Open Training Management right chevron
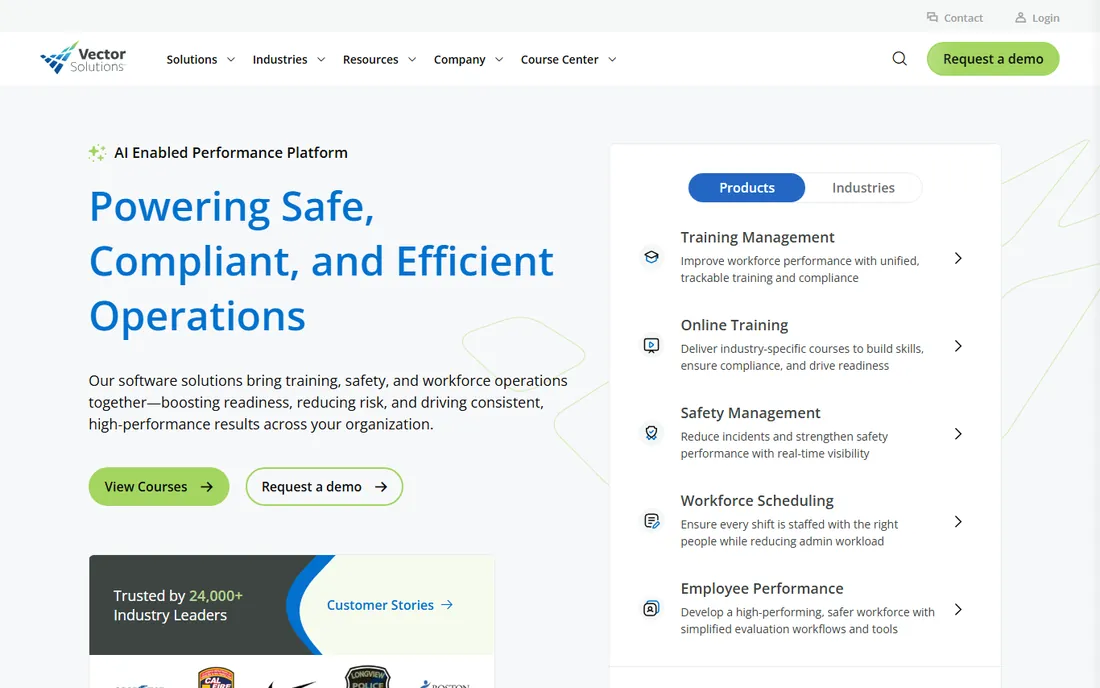1100x688 pixels. coord(958,258)
